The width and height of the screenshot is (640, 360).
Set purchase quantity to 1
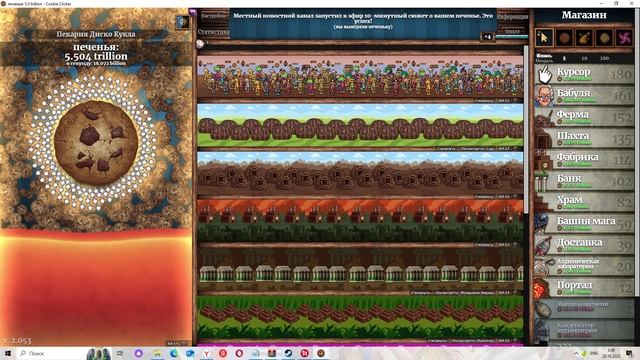point(564,58)
